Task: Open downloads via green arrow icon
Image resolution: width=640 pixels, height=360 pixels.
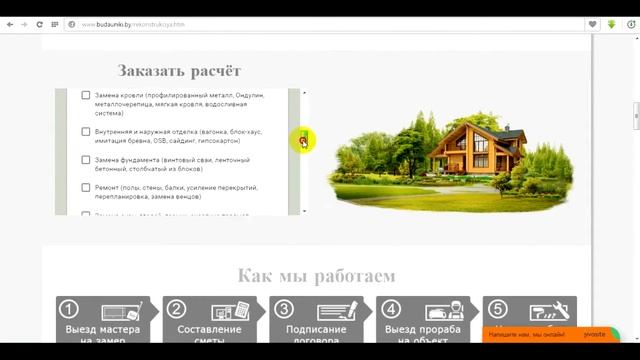Action: pyautogui.click(x=611, y=24)
